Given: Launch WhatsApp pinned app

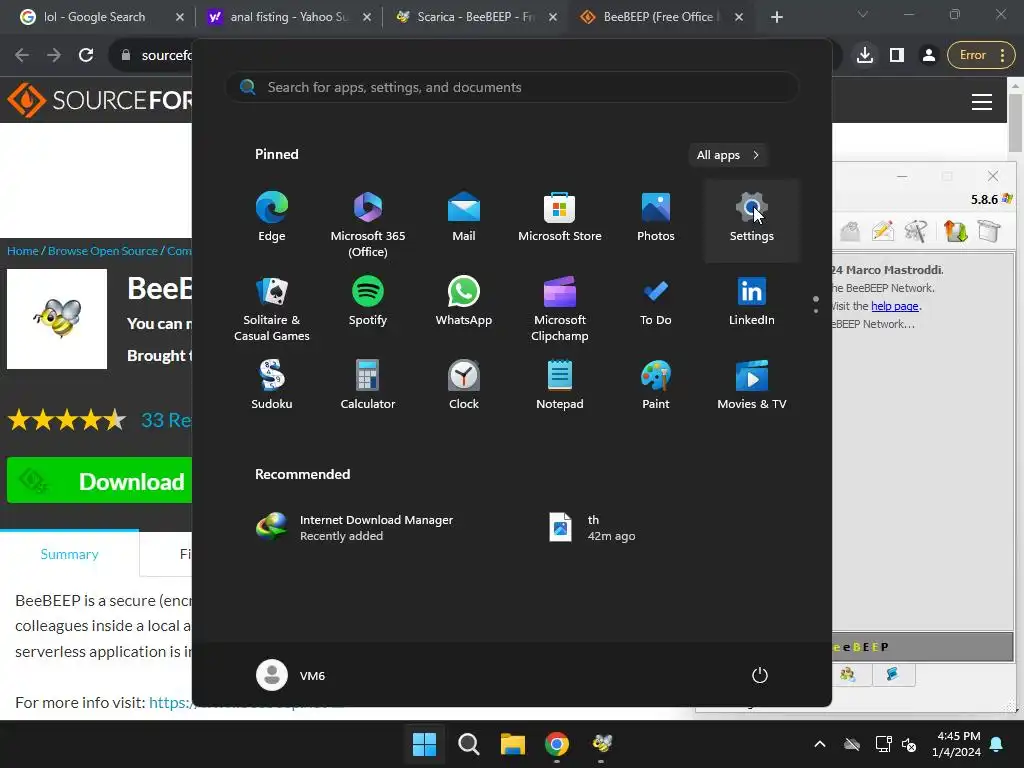Looking at the screenshot, I should [x=464, y=300].
